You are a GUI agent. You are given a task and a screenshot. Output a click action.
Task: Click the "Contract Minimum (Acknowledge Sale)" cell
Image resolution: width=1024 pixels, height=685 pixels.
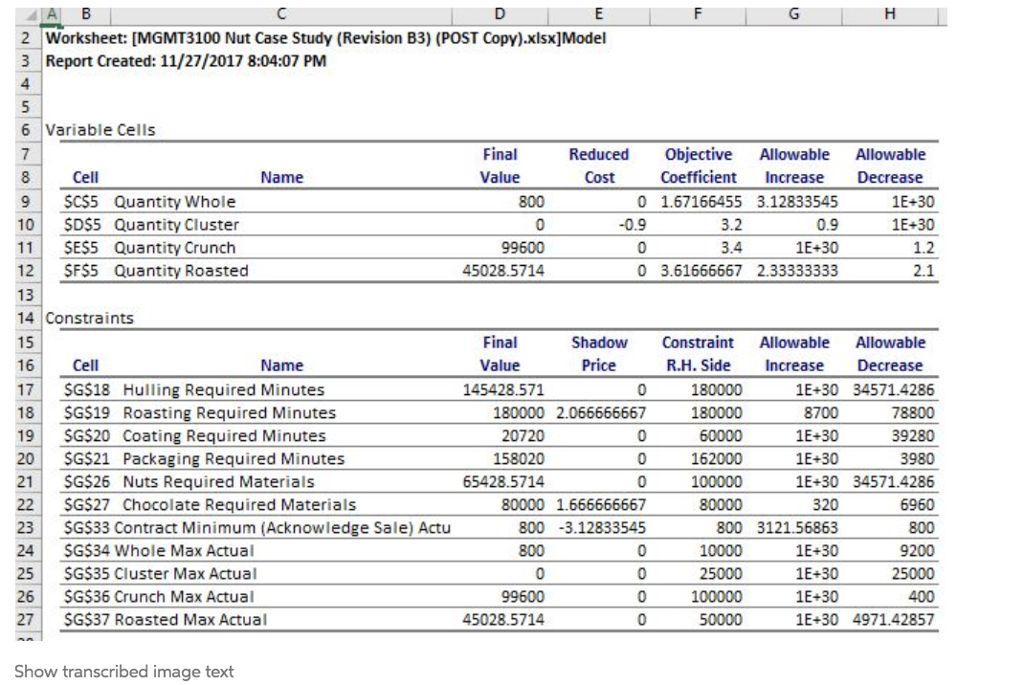[283, 527]
